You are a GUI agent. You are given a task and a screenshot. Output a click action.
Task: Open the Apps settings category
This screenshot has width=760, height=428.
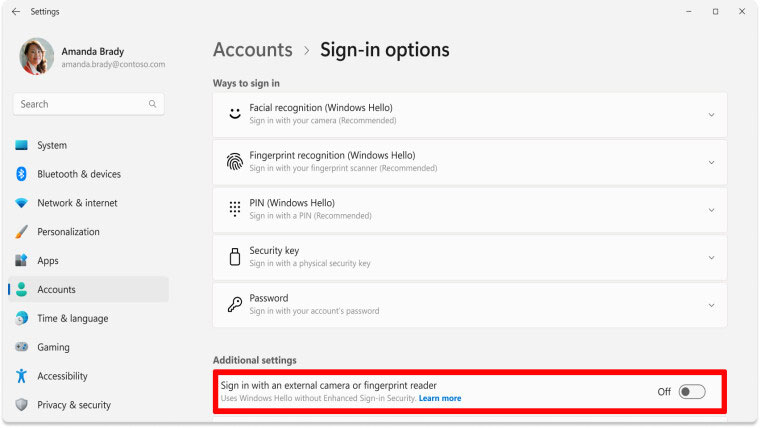(48, 261)
